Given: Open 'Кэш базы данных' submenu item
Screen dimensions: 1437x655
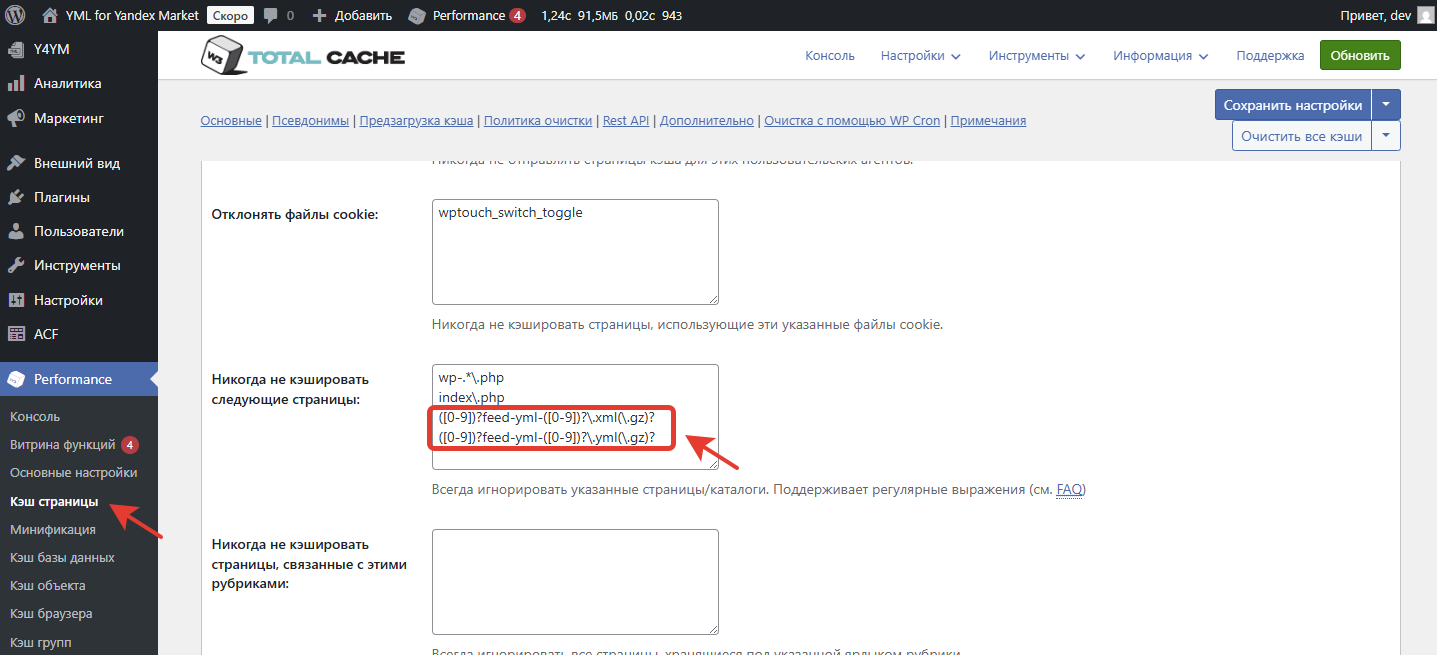Looking at the screenshot, I should tap(62, 557).
